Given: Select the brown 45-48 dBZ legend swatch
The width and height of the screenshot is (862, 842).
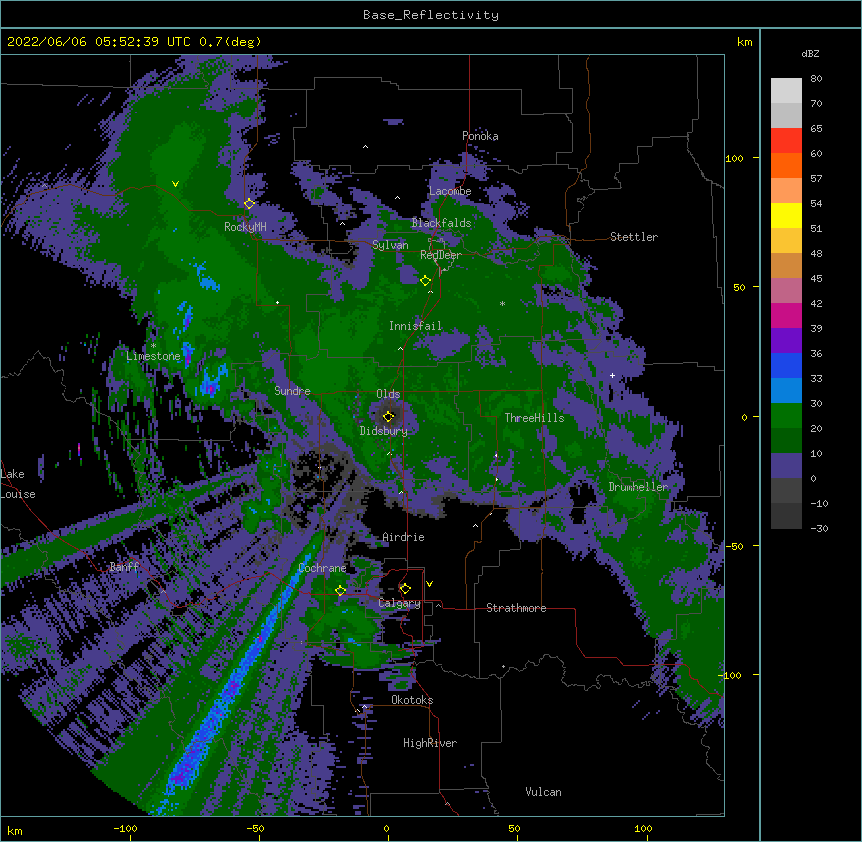Looking at the screenshot, I should tap(786, 265).
